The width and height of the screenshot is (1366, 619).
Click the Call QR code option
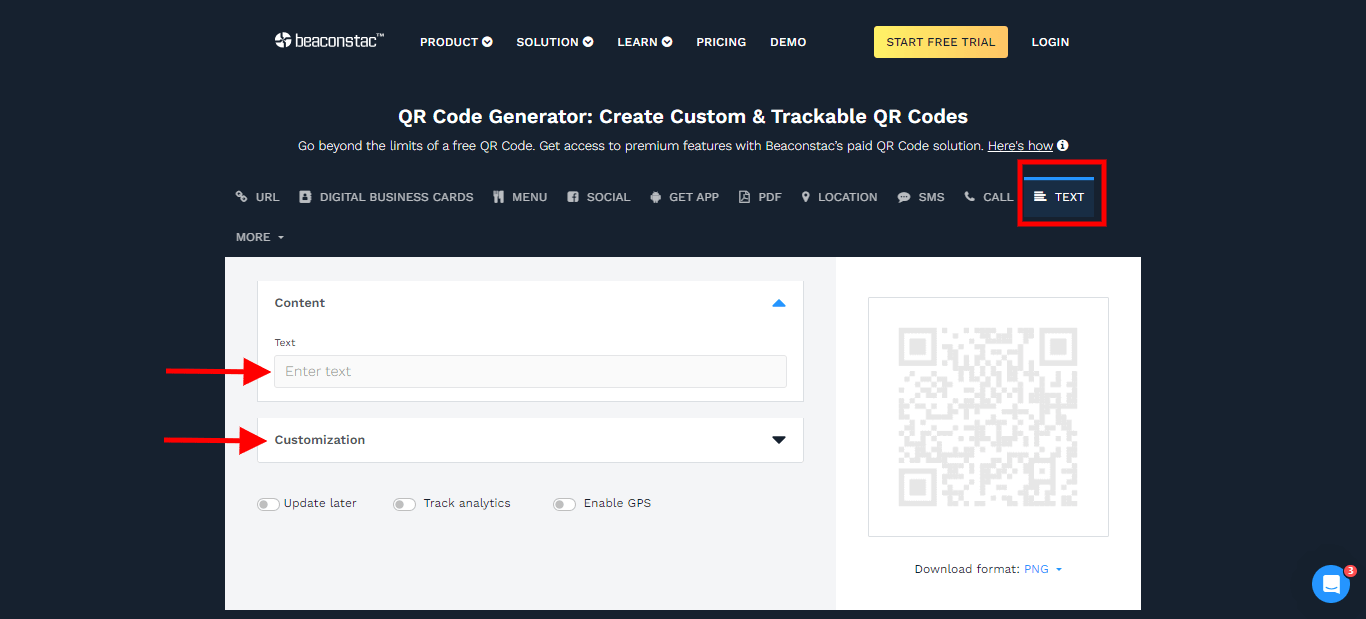click(988, 196)
